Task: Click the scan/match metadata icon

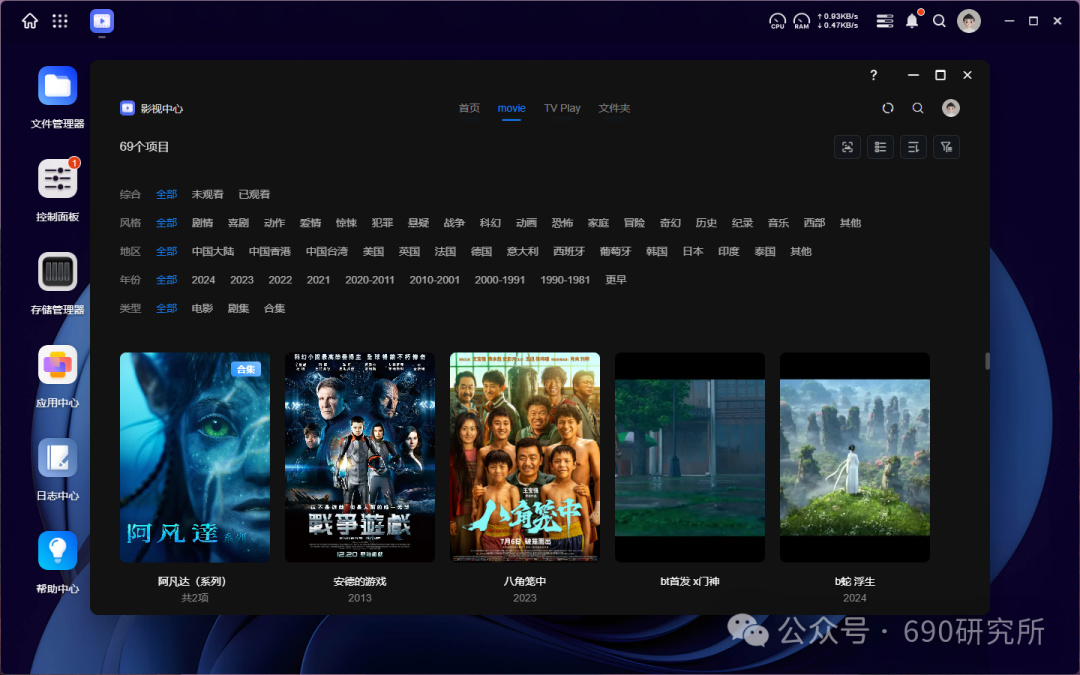Action: tap(847, 147)
